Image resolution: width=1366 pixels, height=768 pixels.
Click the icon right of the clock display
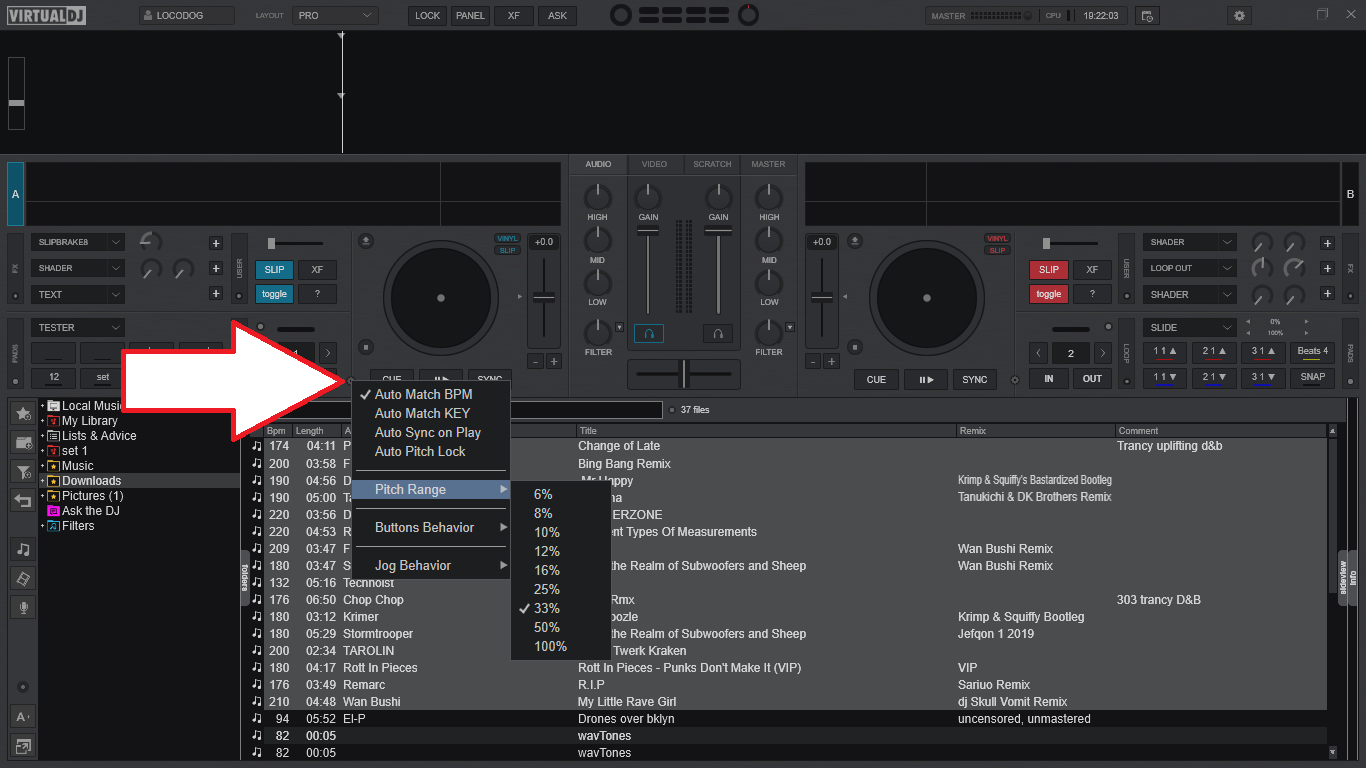1147,15
